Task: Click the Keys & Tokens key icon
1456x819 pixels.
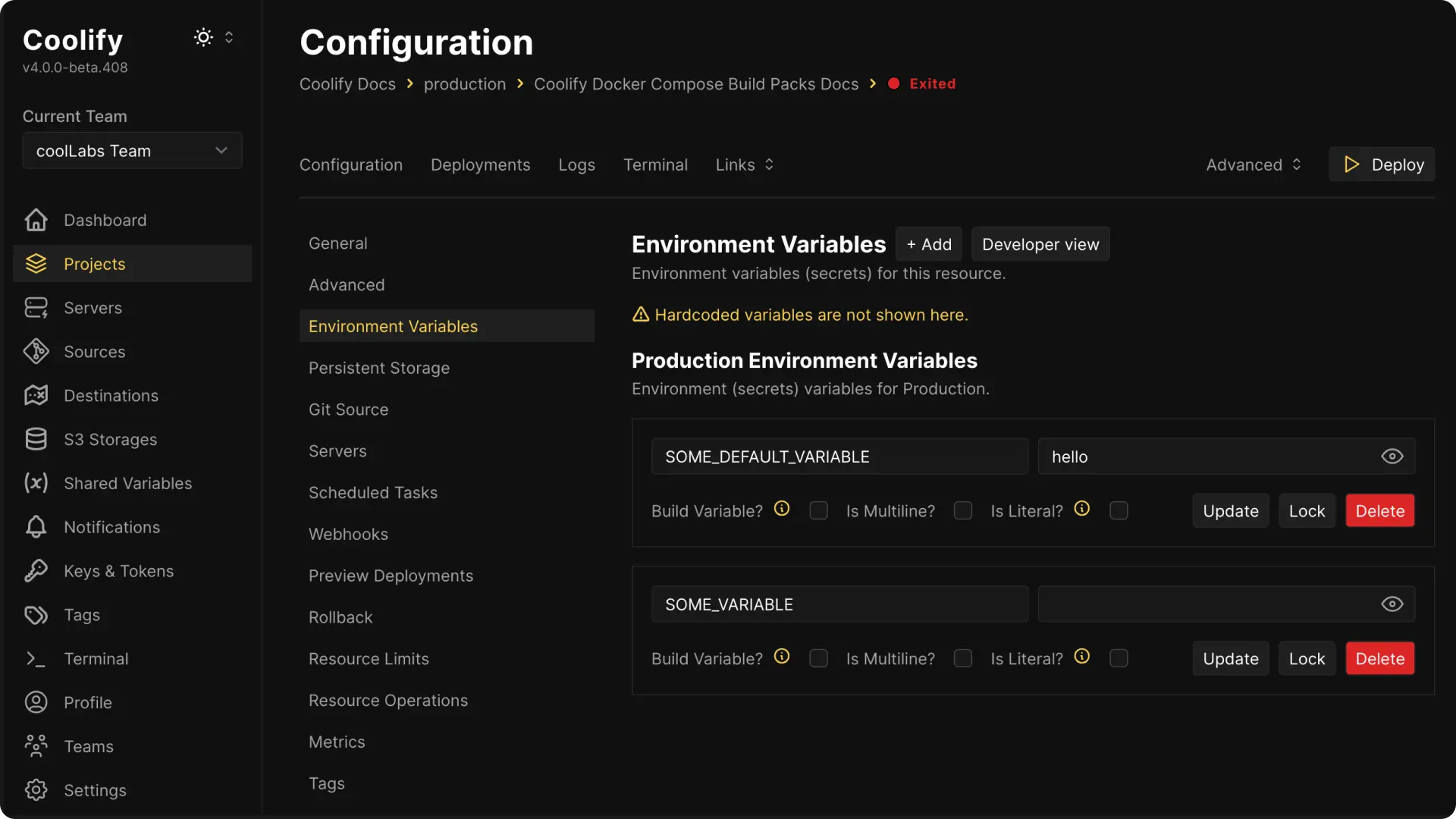Action: [x=36, y=571]
